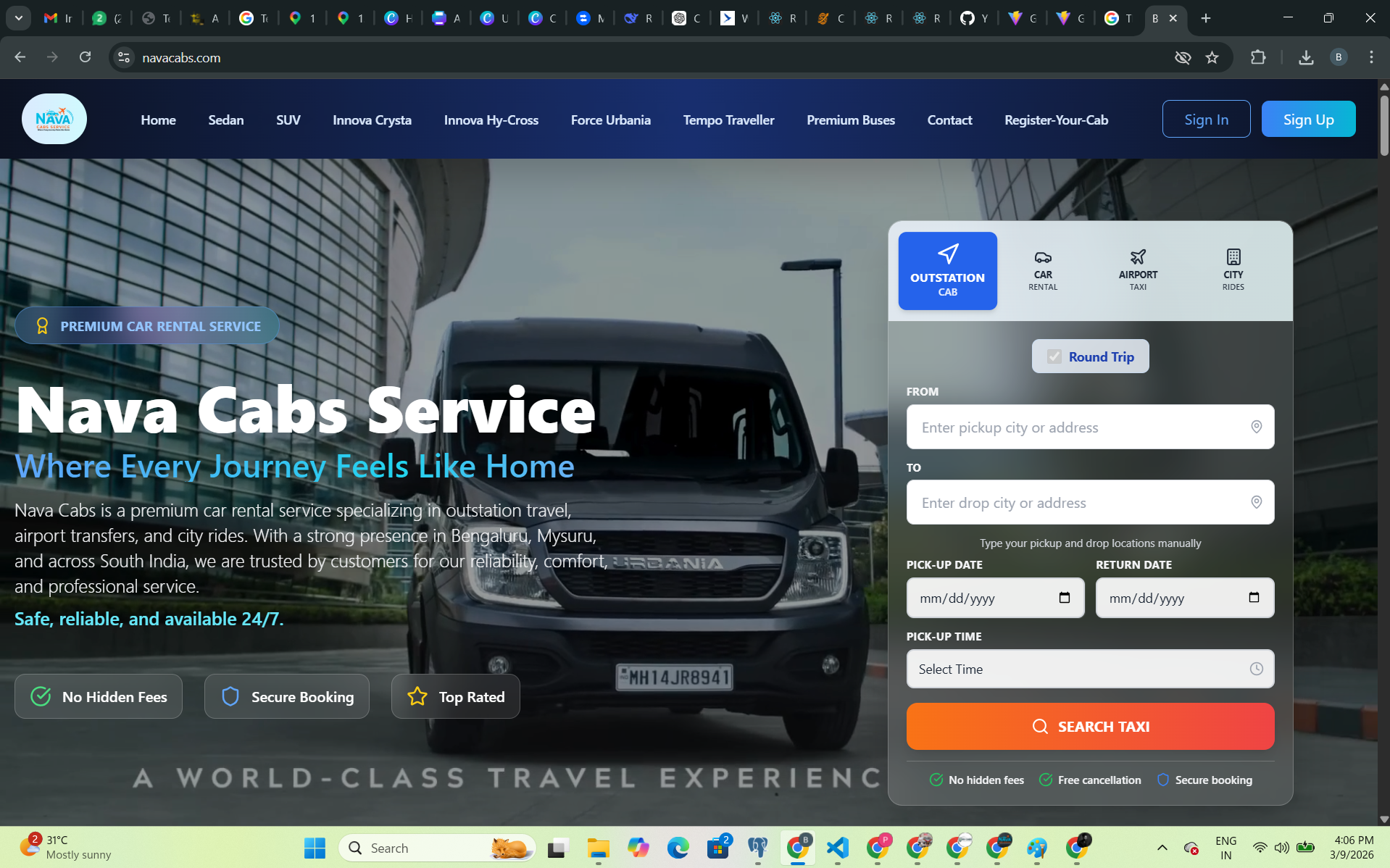Click the eye-slash tracking protection icon
This screenshot has height=868, width=1390.
pos(1183,57)
